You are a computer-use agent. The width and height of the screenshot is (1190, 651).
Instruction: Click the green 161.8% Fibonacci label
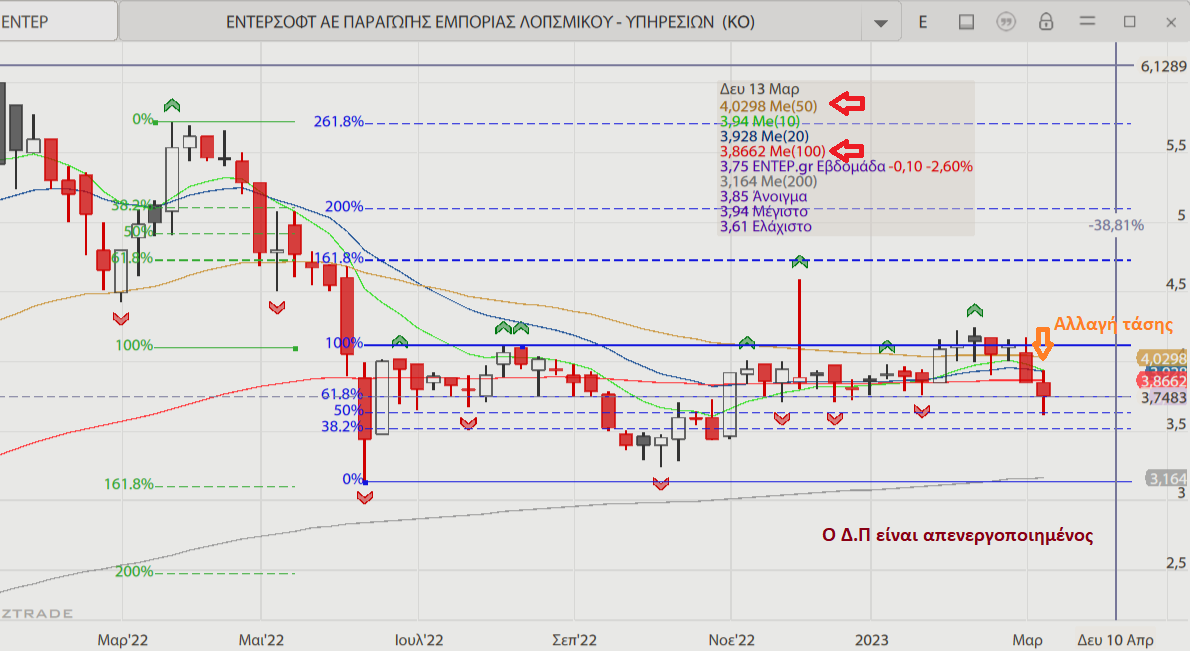pyautogui.click(x=128, y=484)
